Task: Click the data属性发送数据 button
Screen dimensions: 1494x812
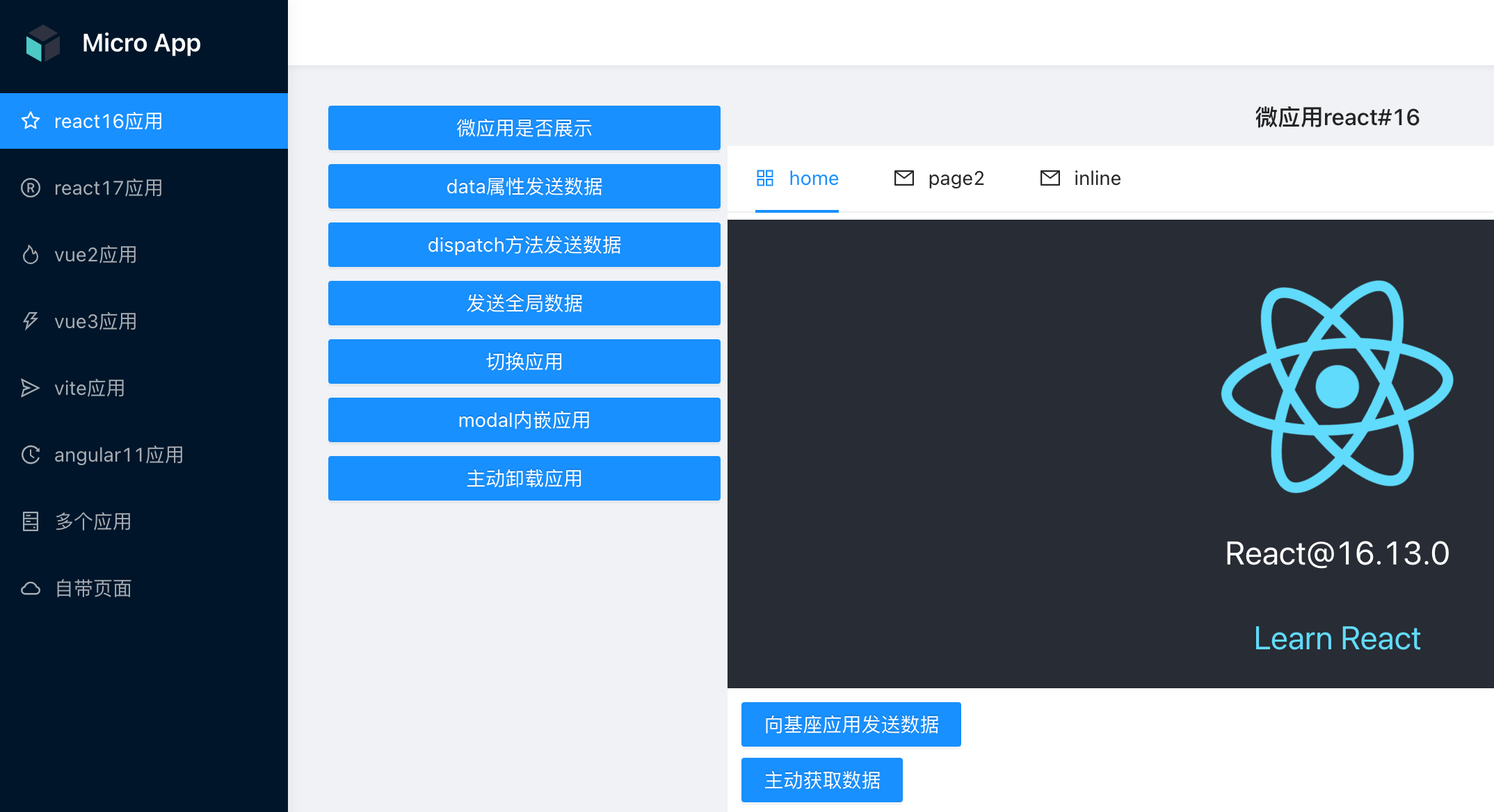Action: (524, 186)
